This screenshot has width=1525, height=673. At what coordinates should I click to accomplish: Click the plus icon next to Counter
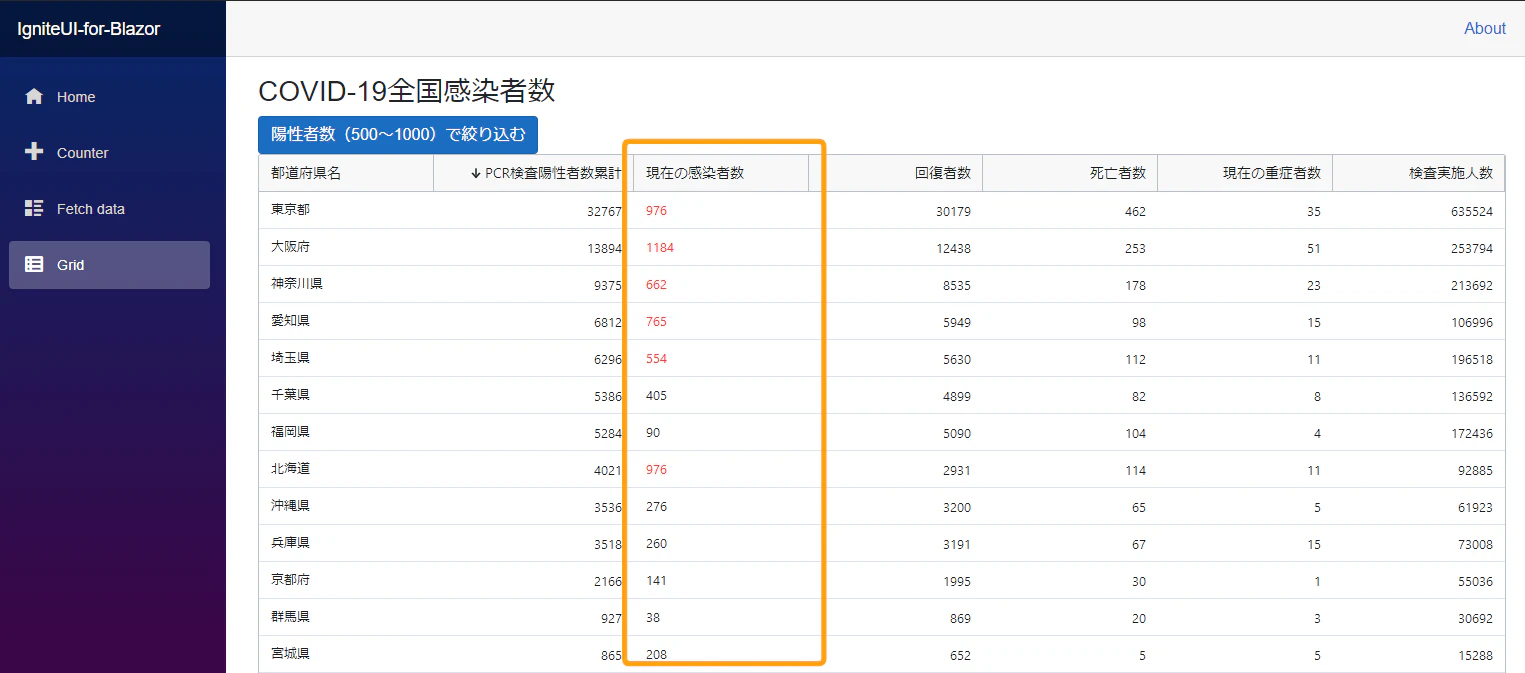tap(34, 152)
